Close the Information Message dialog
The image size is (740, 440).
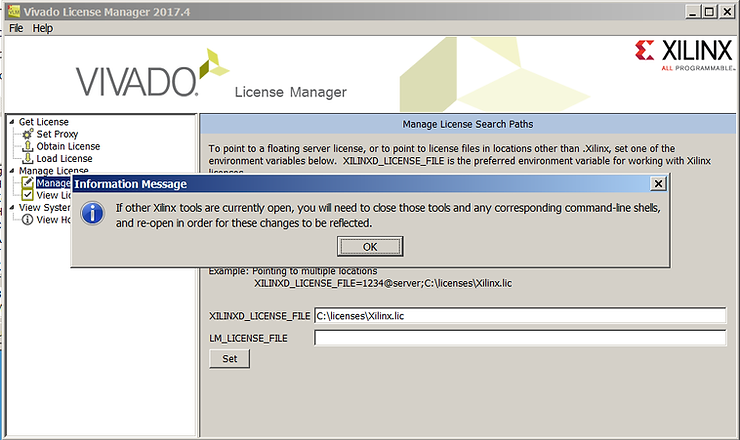tap(657, 184)
